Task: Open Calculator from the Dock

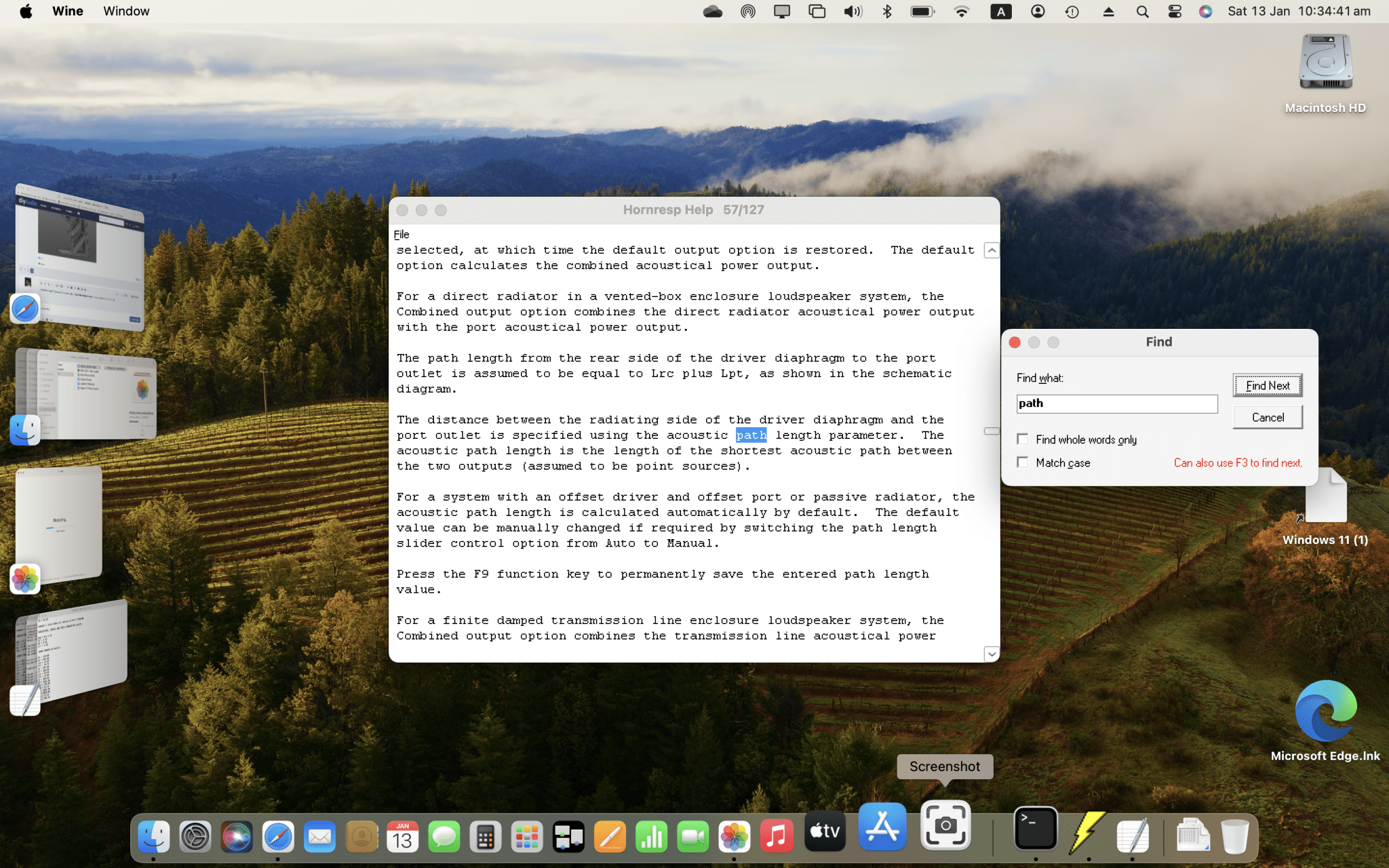Action: tap(486, 837)
